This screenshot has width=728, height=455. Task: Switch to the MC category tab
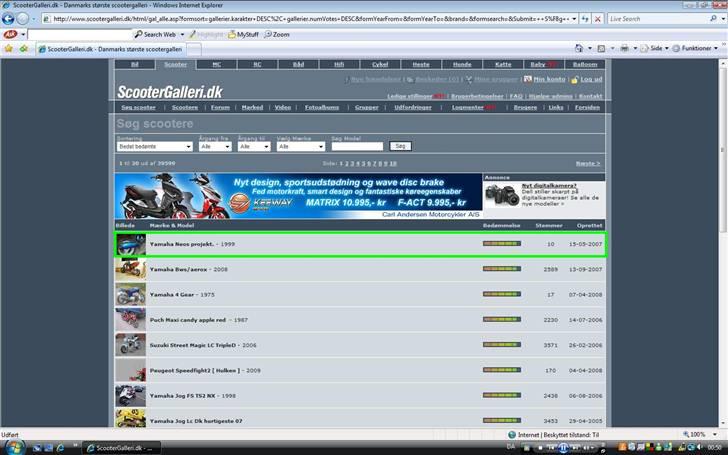217,64
